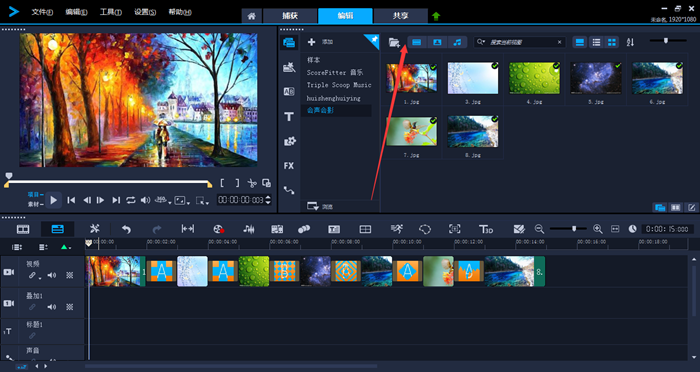700x372 pixels.
Task: Adjust the library thumbnail size slider
Action: point(666,41)
